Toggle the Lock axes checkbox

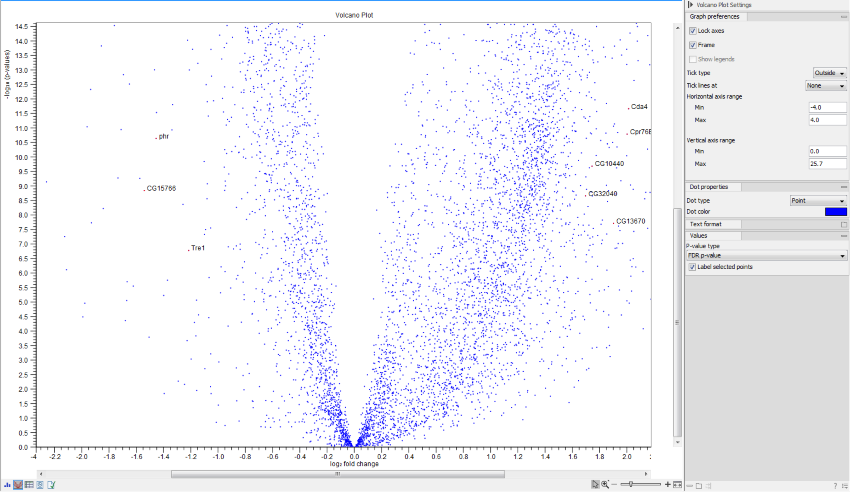click(x=693, y=31)
